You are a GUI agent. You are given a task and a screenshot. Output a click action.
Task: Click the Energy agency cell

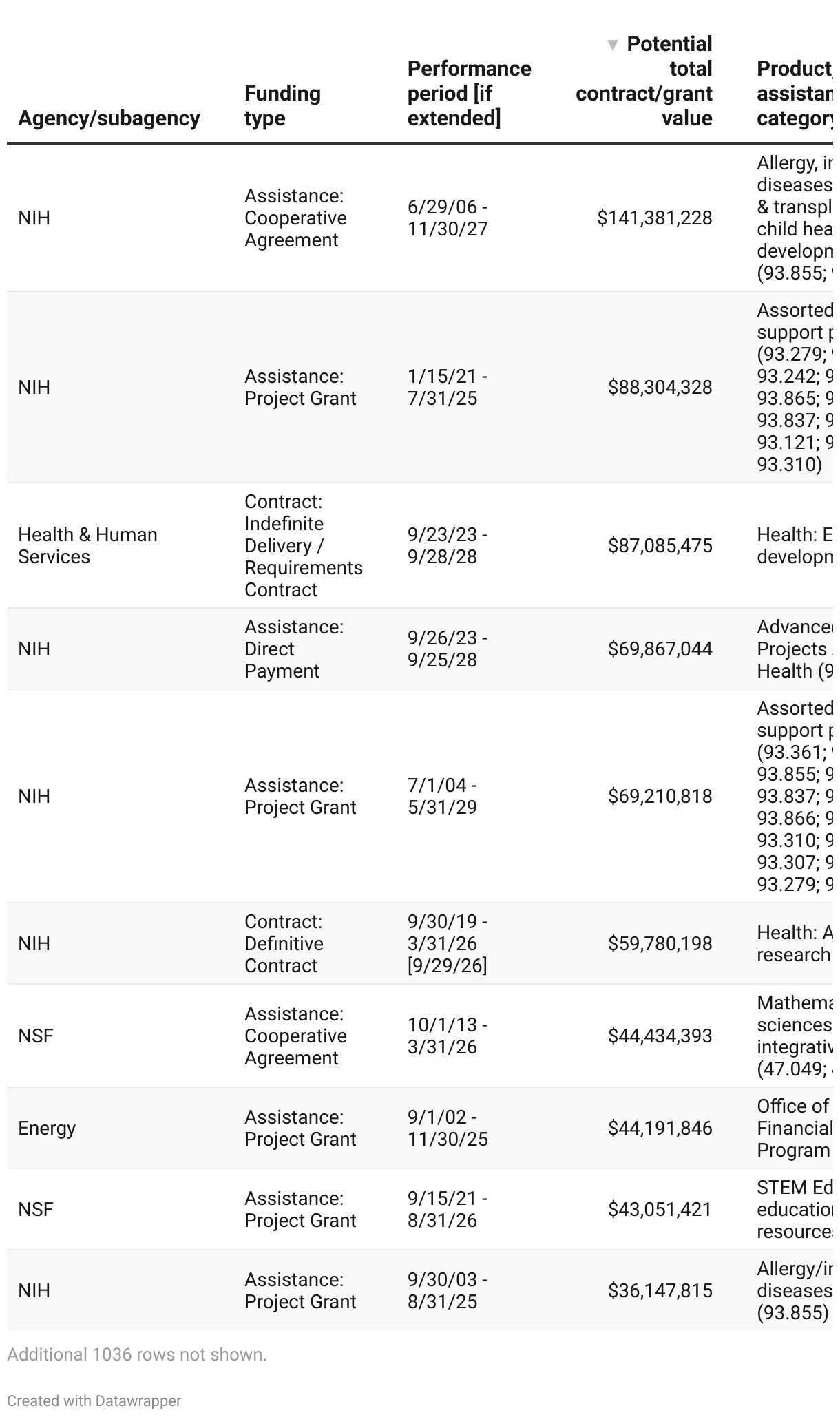[x=47, y=1129]
